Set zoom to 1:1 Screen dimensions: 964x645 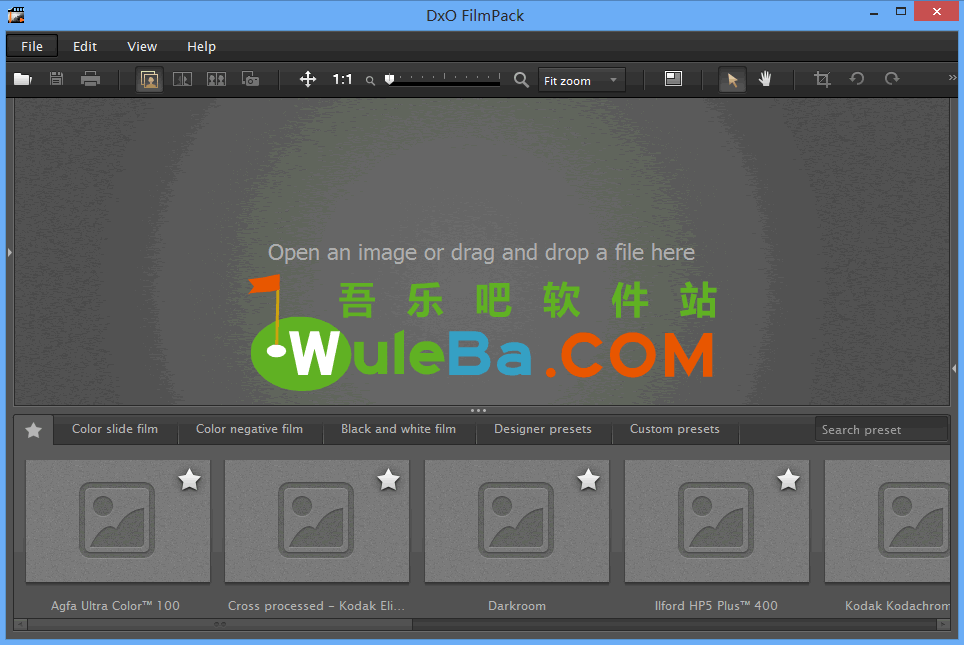click(342, 79)
